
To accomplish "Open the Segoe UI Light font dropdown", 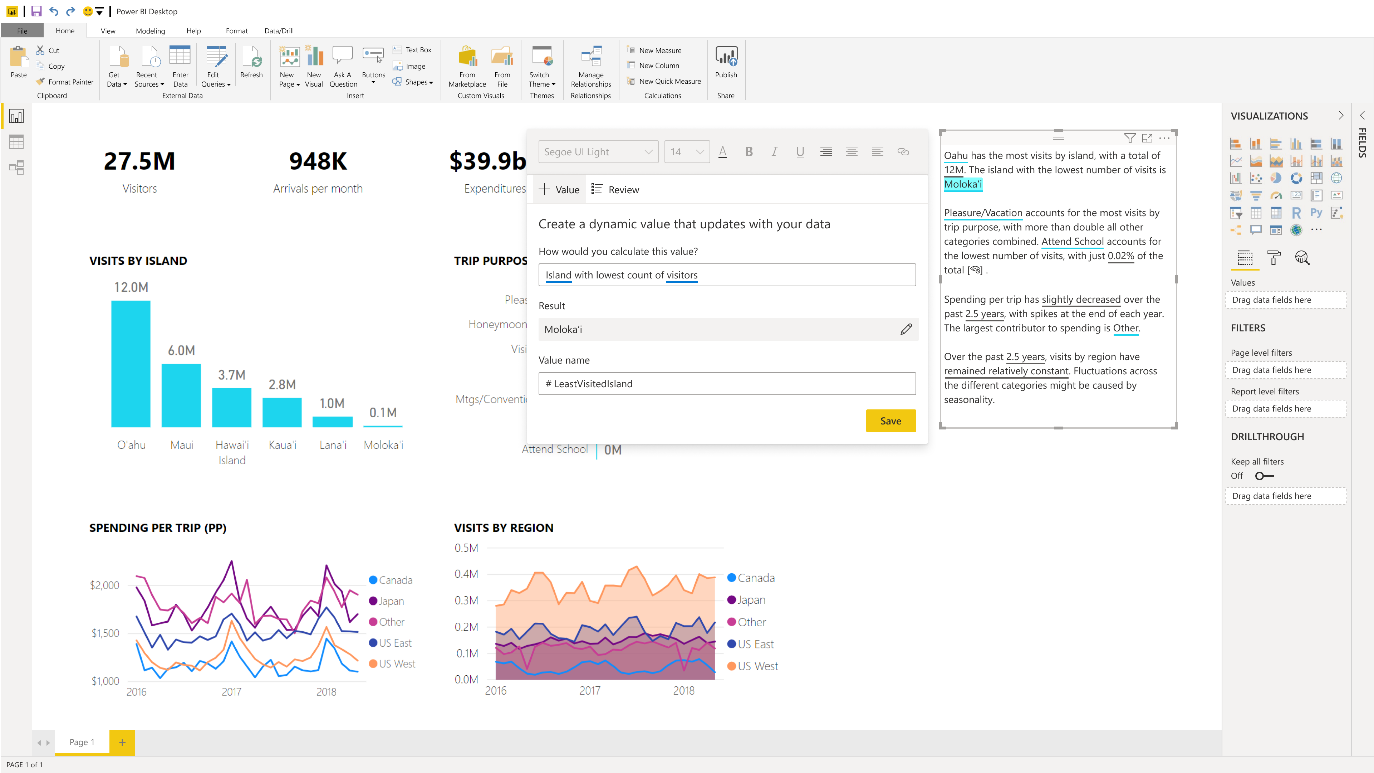I will [x=598, y=152].
